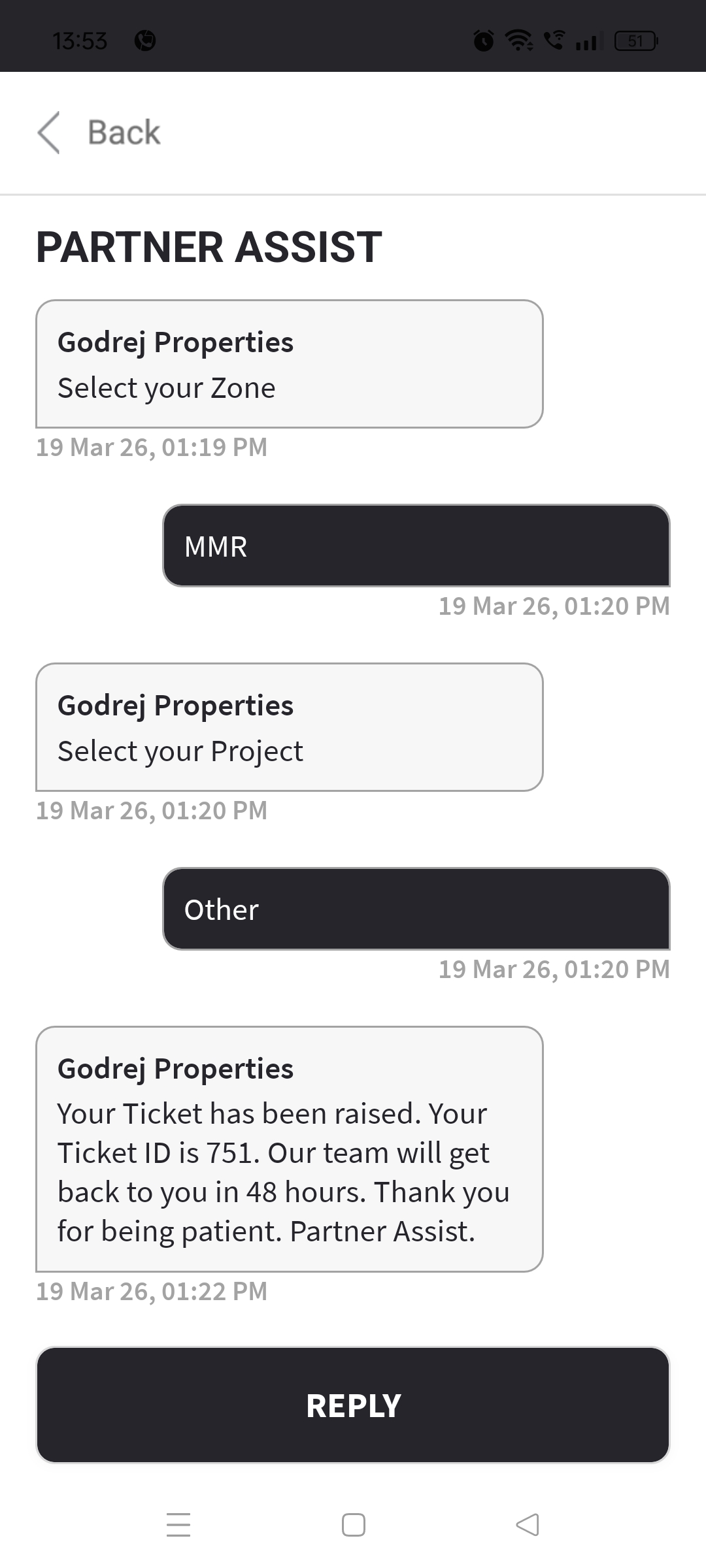Tap the square home navigation icon
This screenshot has width=706, height=1568.
(x=354, y=1524)
